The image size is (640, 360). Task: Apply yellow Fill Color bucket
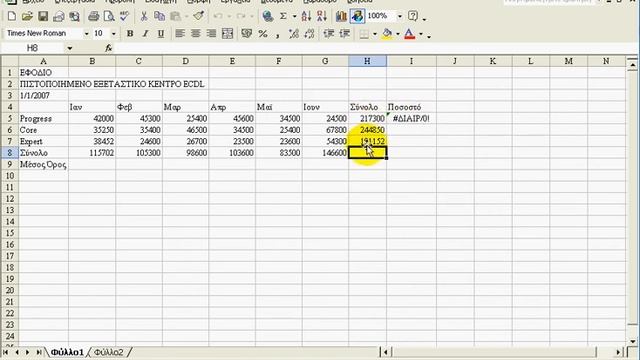coord(387,34)
